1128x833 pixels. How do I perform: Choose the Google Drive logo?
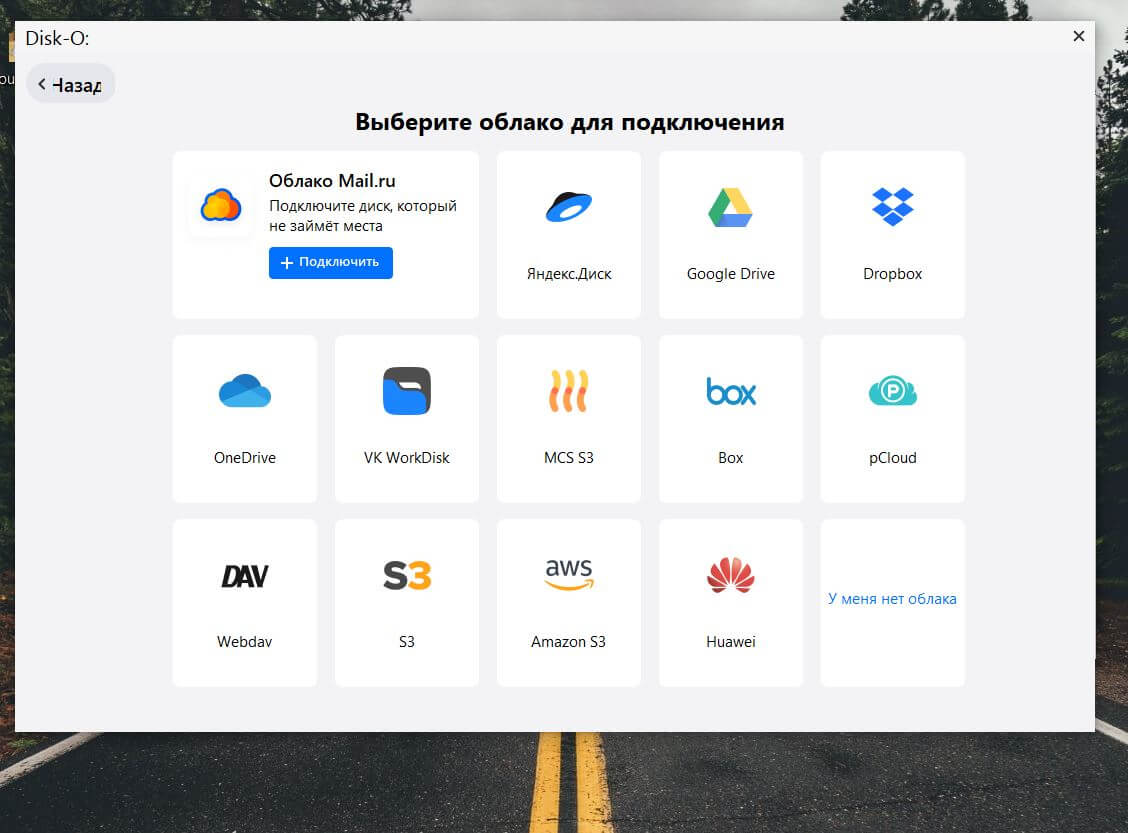point(730,207)
